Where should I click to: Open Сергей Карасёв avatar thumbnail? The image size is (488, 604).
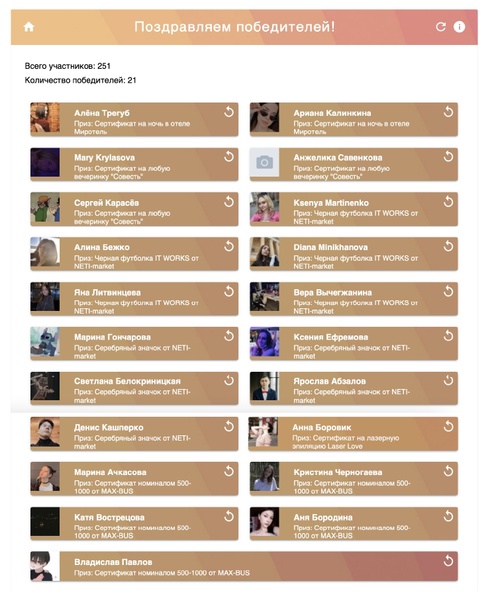45,207
